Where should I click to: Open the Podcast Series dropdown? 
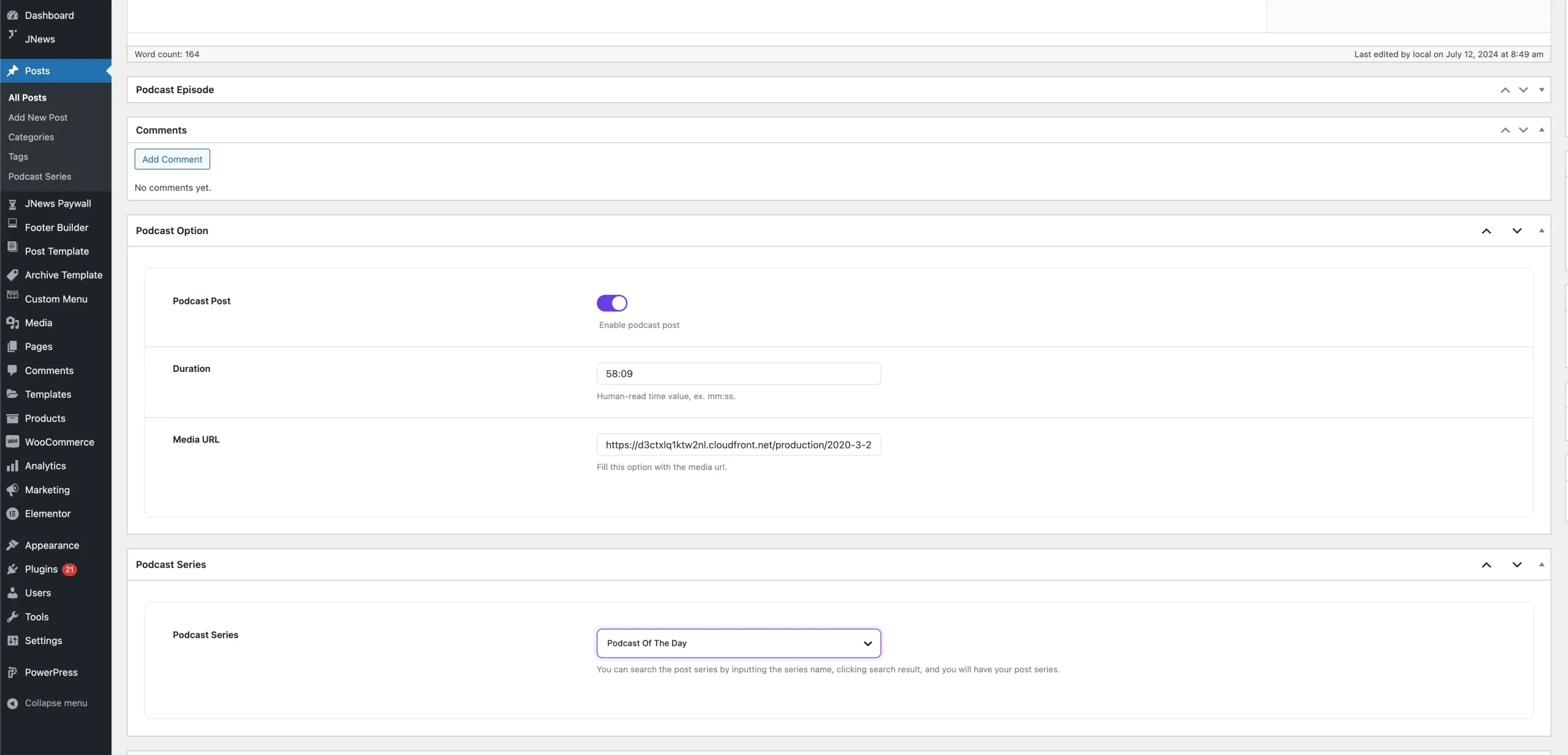(x=738, y=643)
